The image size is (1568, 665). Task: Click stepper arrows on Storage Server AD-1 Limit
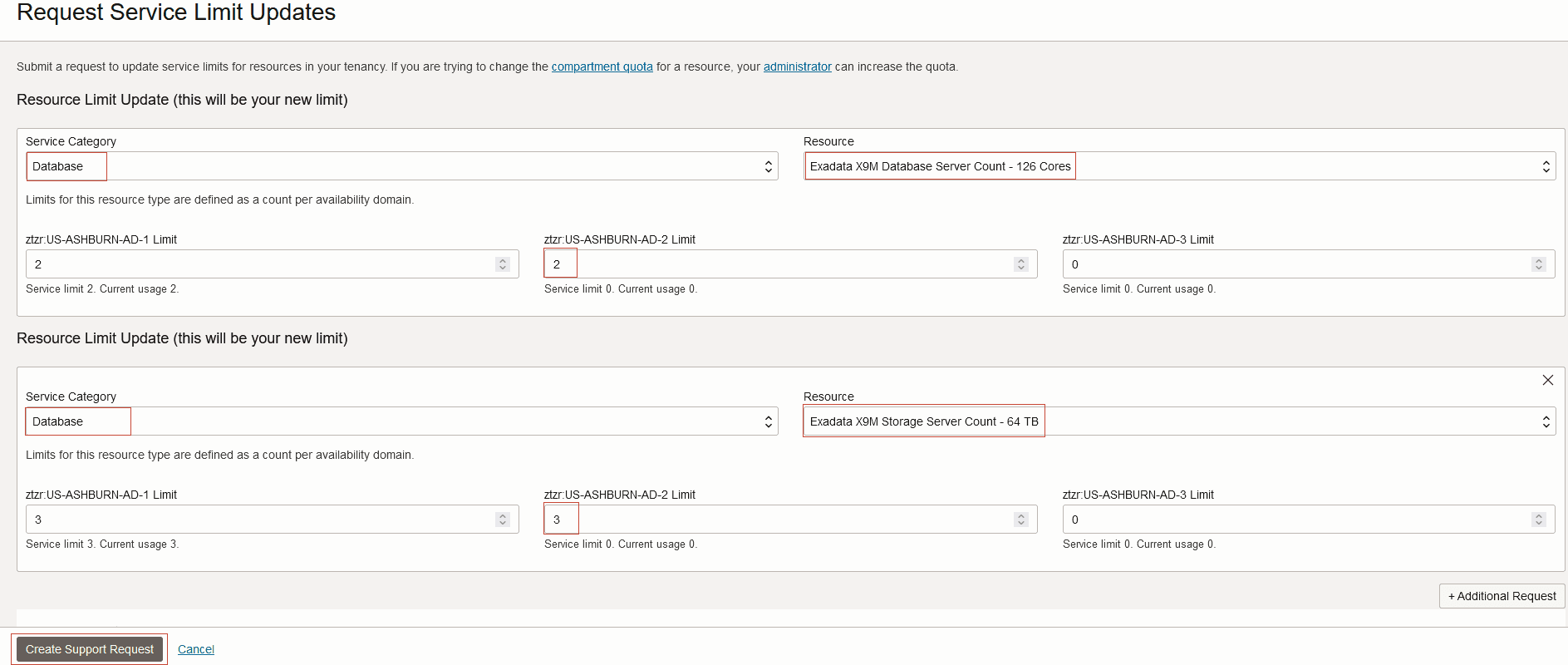[x=503, y=520]
